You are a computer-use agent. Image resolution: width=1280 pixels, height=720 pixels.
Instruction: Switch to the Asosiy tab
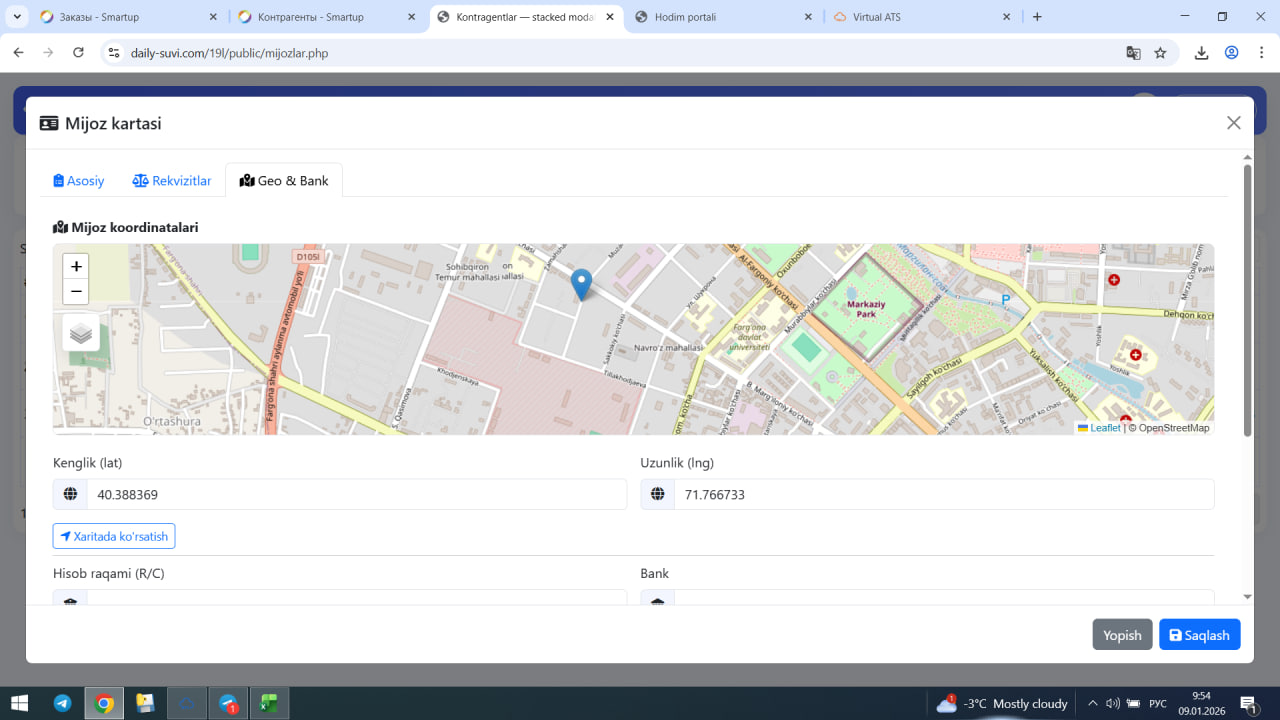(79, 181)
